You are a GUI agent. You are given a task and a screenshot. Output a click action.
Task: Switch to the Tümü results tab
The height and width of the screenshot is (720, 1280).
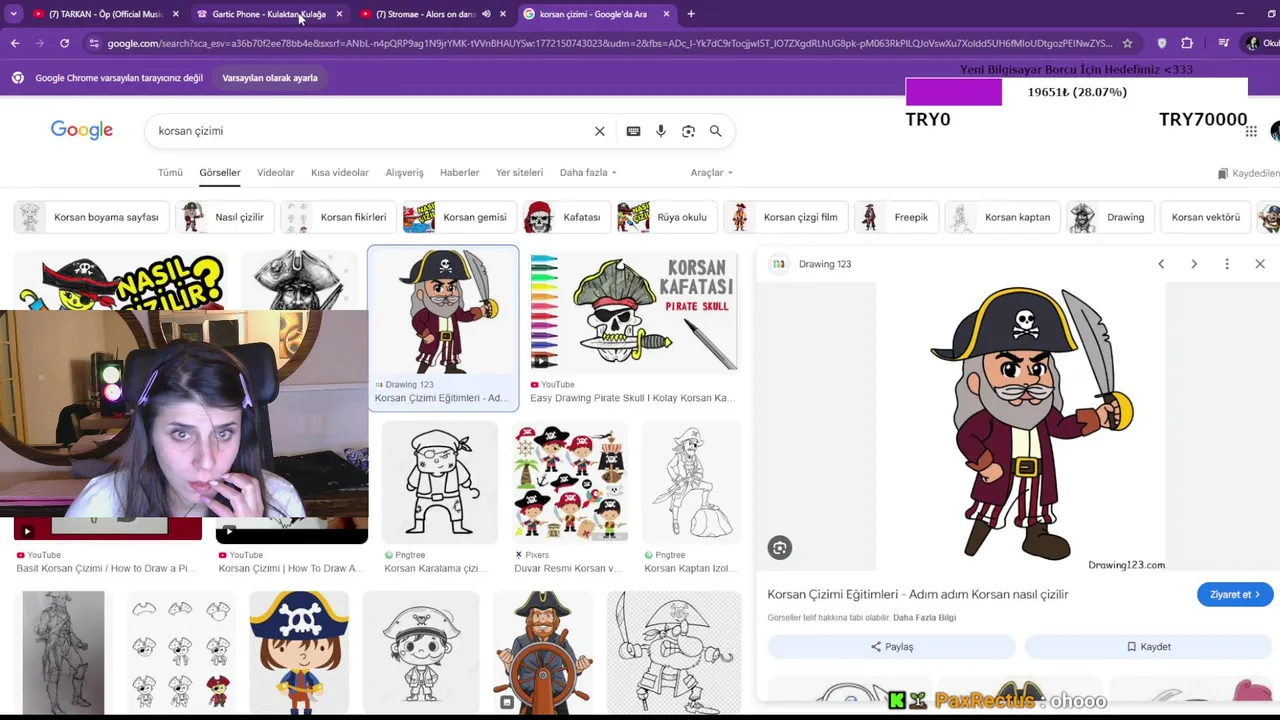(170, 173)
